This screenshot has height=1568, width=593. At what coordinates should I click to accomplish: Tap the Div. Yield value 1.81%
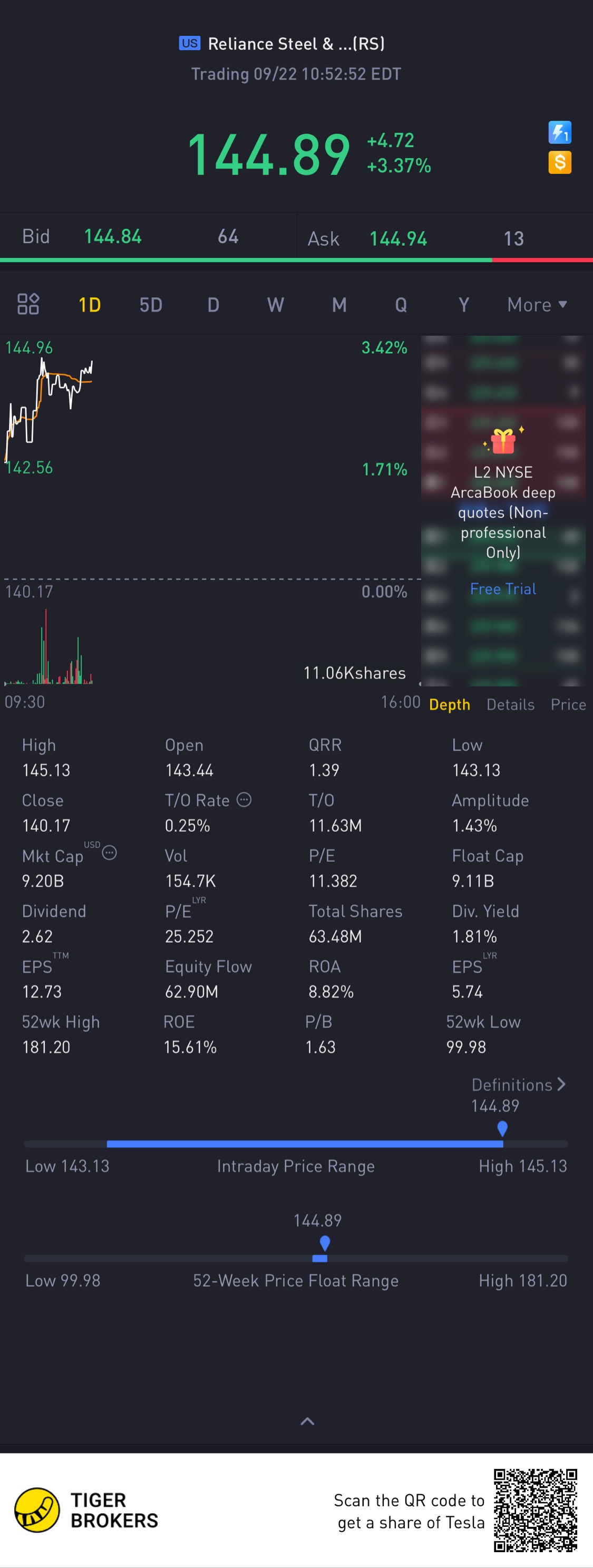point(474,936)
